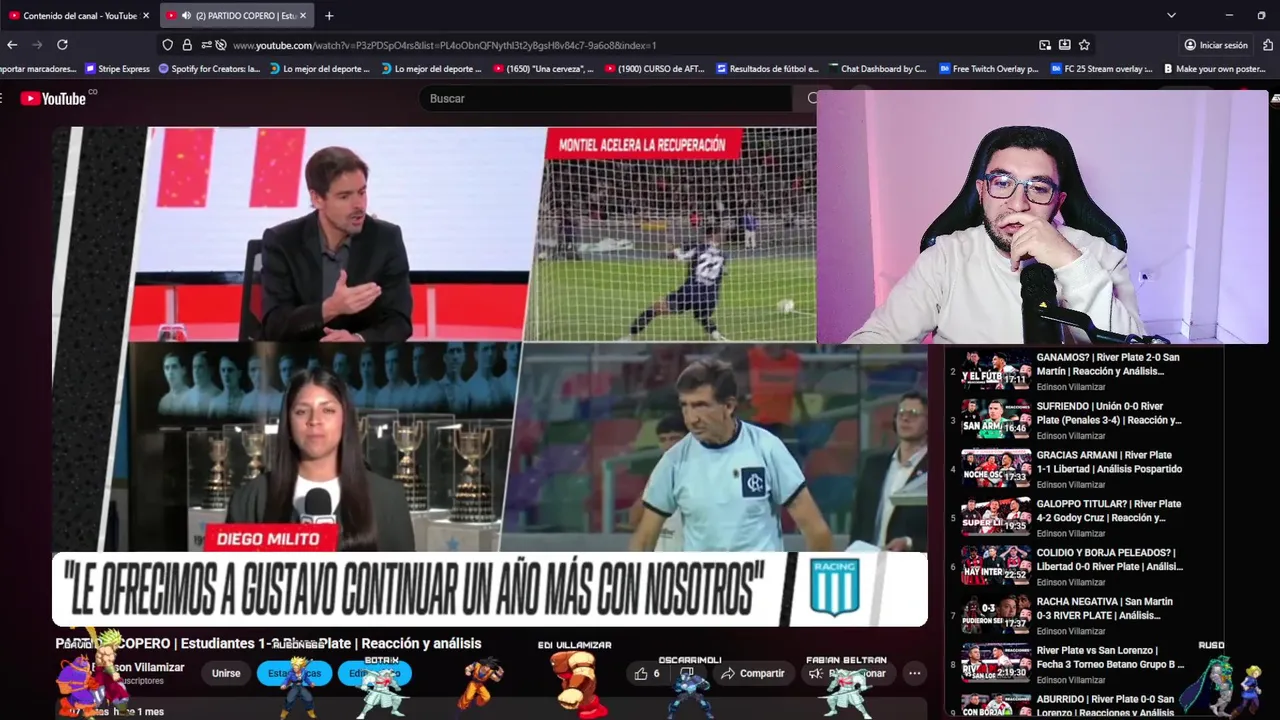1280x720 pixels.
Task: Bookmark this page with the star icon
Action: coord(1084,45)
